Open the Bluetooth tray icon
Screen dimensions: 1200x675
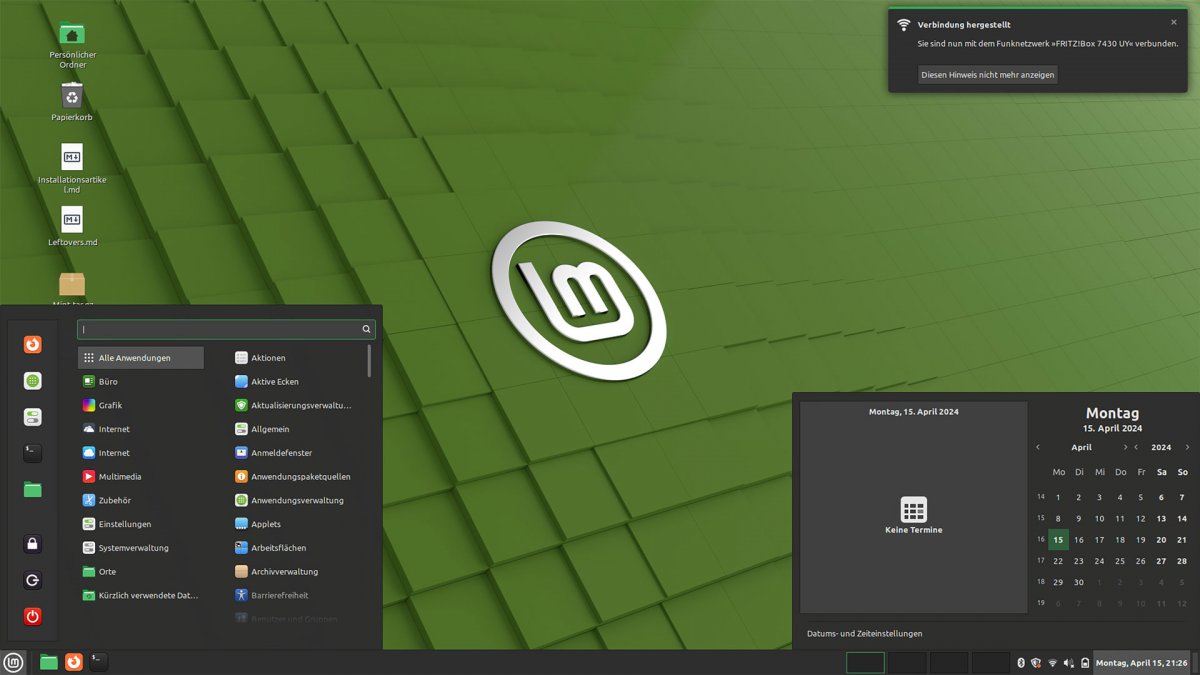[x=1021, y=663]
